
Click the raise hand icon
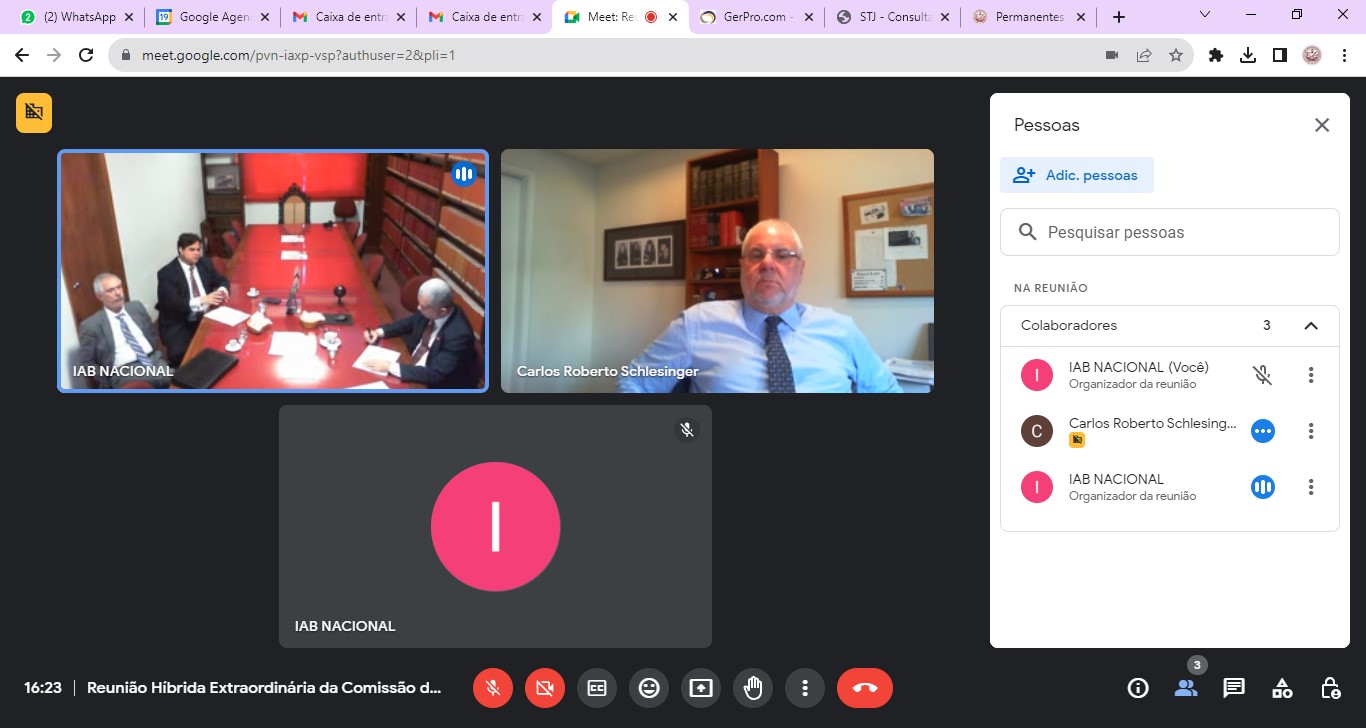[753, 688]
